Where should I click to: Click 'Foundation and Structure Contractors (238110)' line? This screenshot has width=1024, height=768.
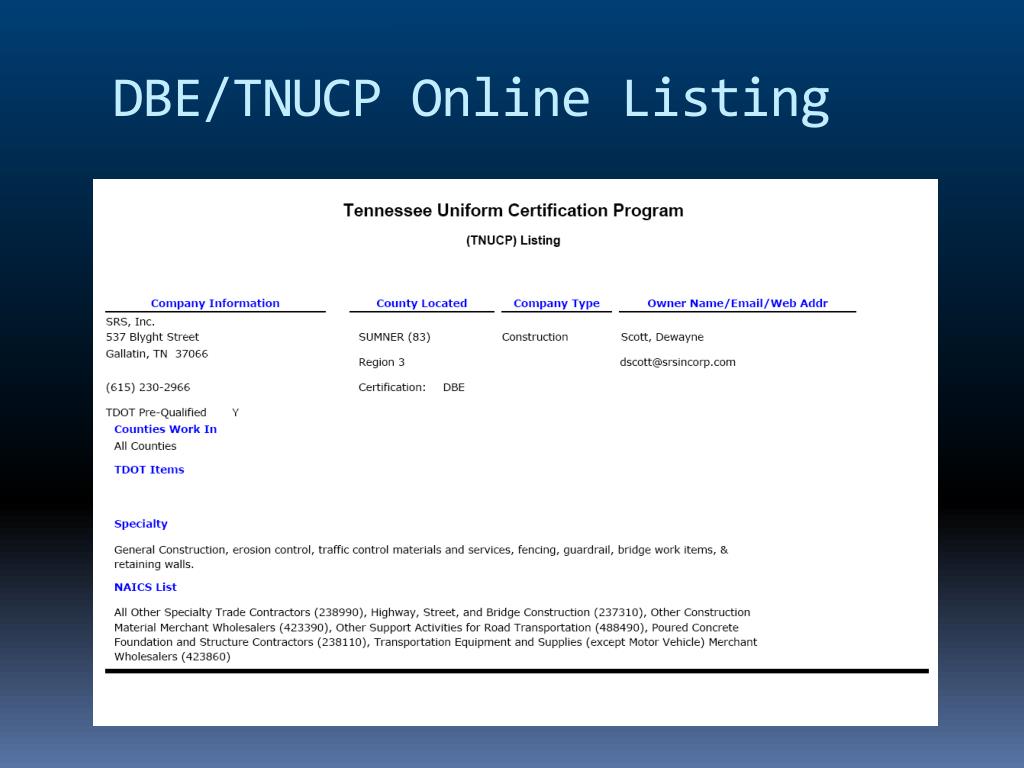coord(436,643)
